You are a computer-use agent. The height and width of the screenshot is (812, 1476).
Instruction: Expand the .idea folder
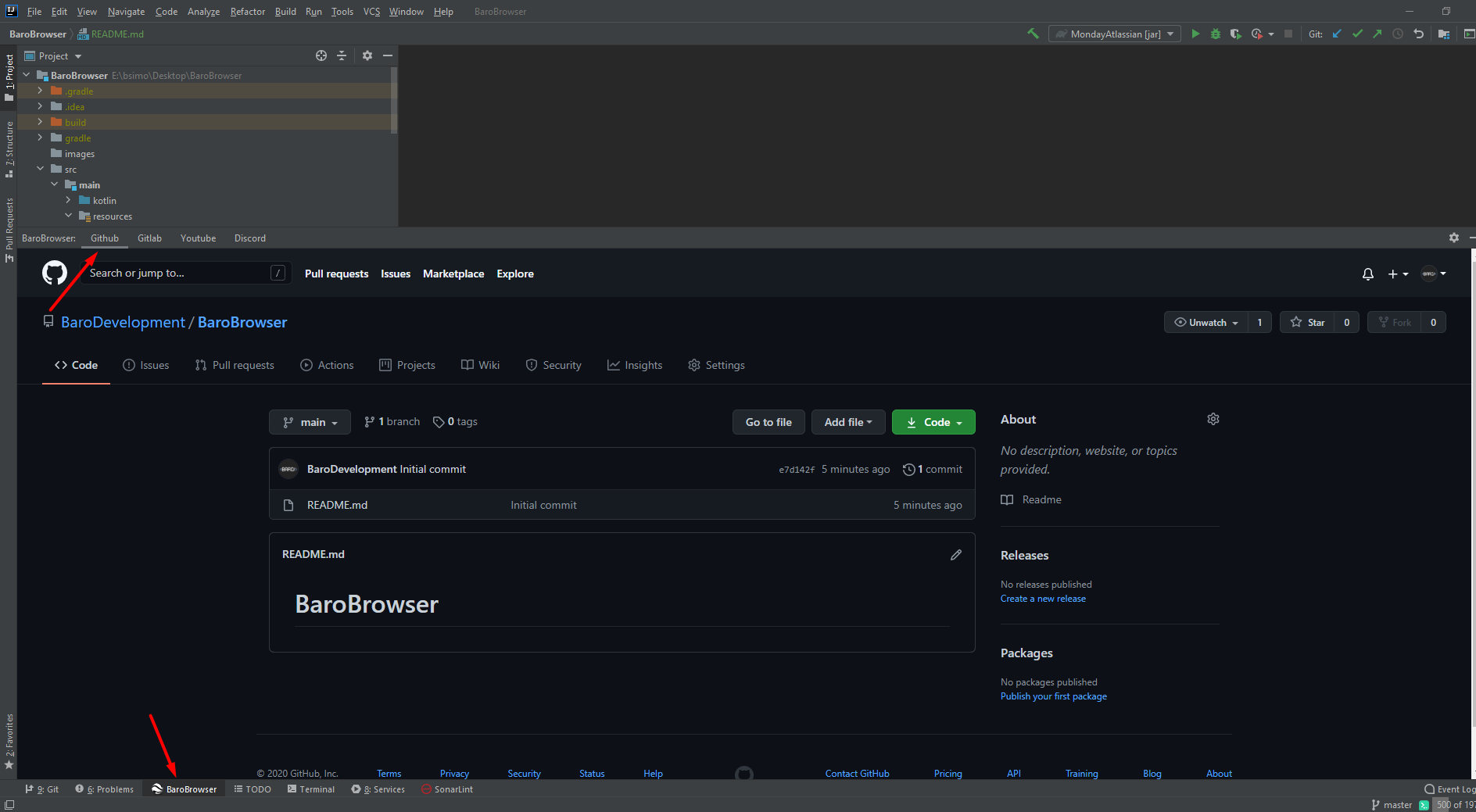[x=40, y=106]
